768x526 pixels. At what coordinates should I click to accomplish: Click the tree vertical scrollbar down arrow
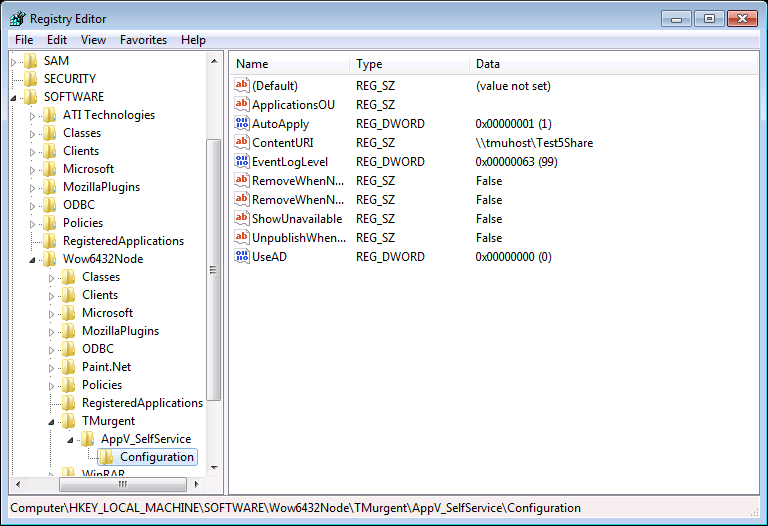[x=215, y=469]
